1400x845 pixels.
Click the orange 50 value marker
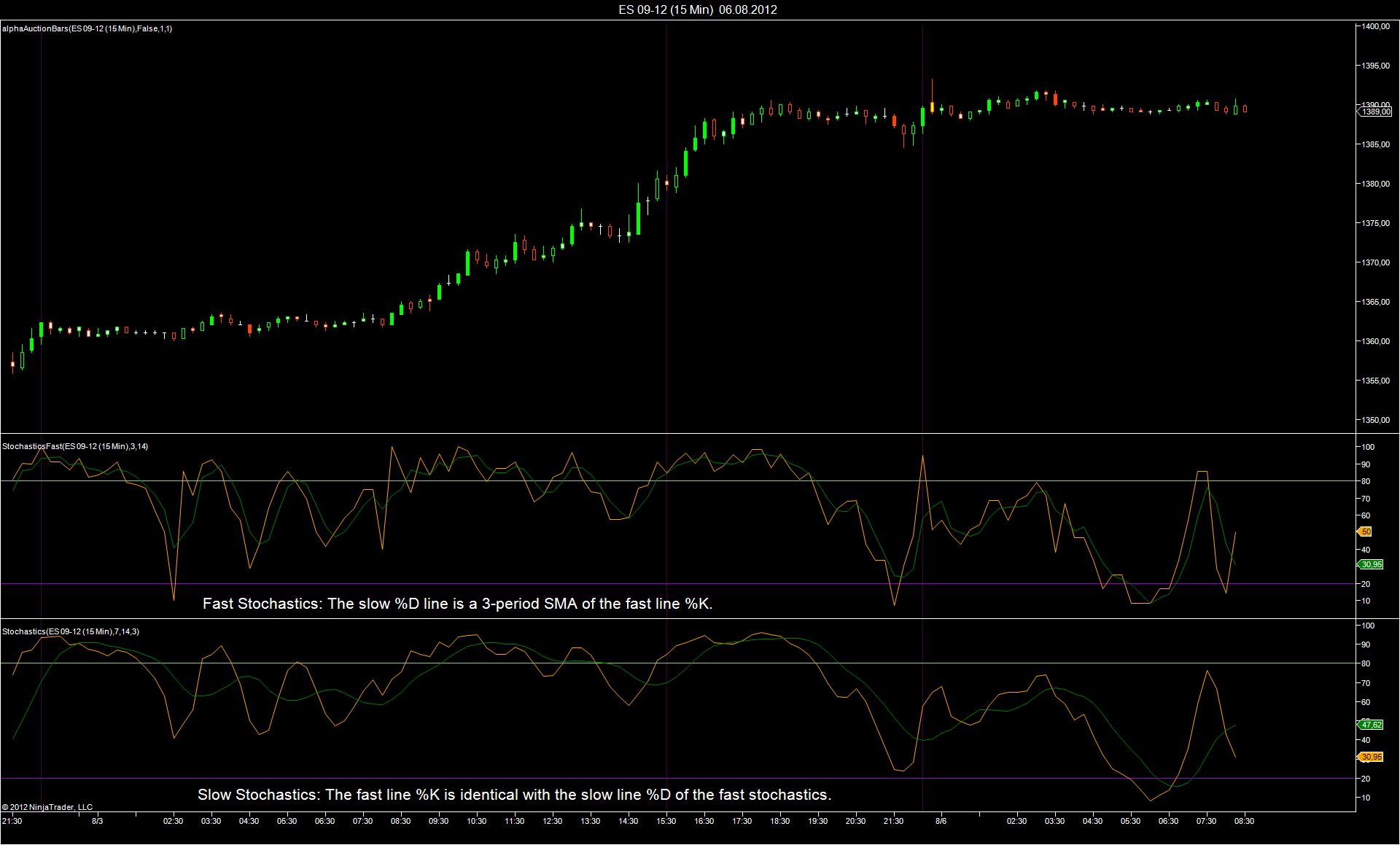[1366, 532]
